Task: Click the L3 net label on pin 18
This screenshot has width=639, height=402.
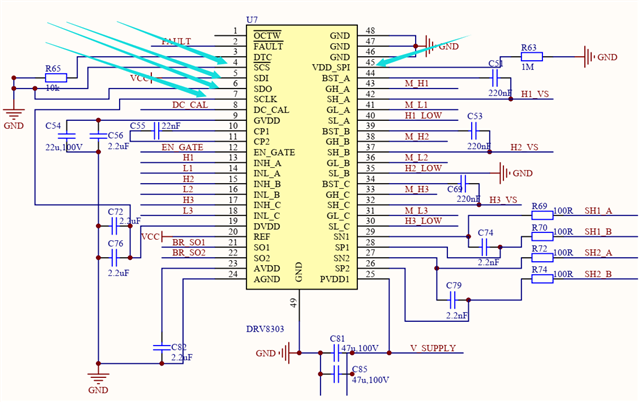Action: 188,210
